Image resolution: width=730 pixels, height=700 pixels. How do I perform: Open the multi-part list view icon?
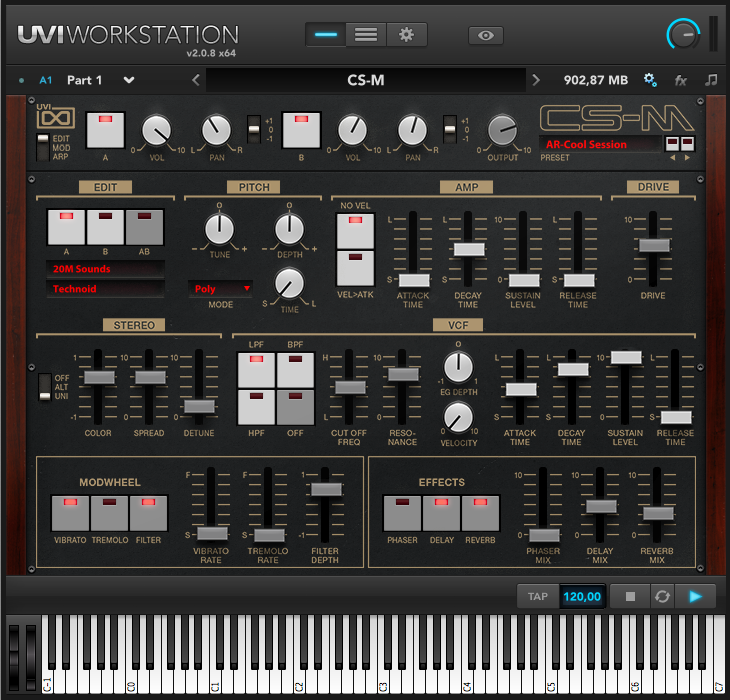[366, 35]
